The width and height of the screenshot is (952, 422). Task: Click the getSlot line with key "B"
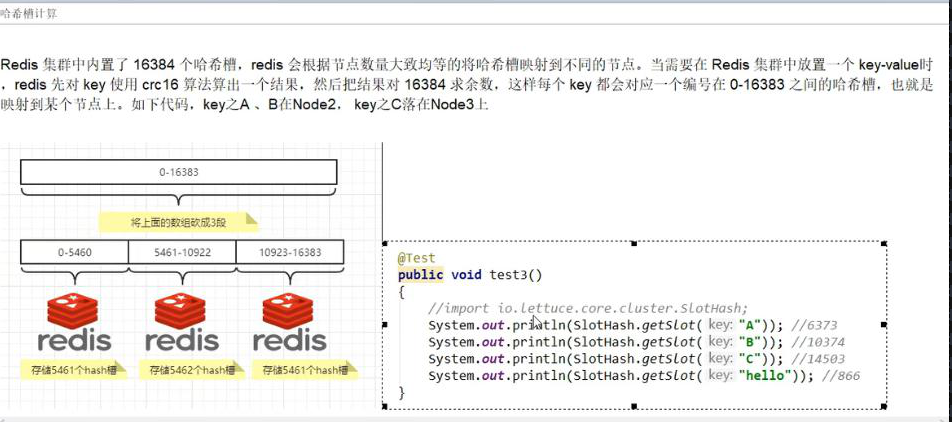pyautogui.click(x=636, y=342)
